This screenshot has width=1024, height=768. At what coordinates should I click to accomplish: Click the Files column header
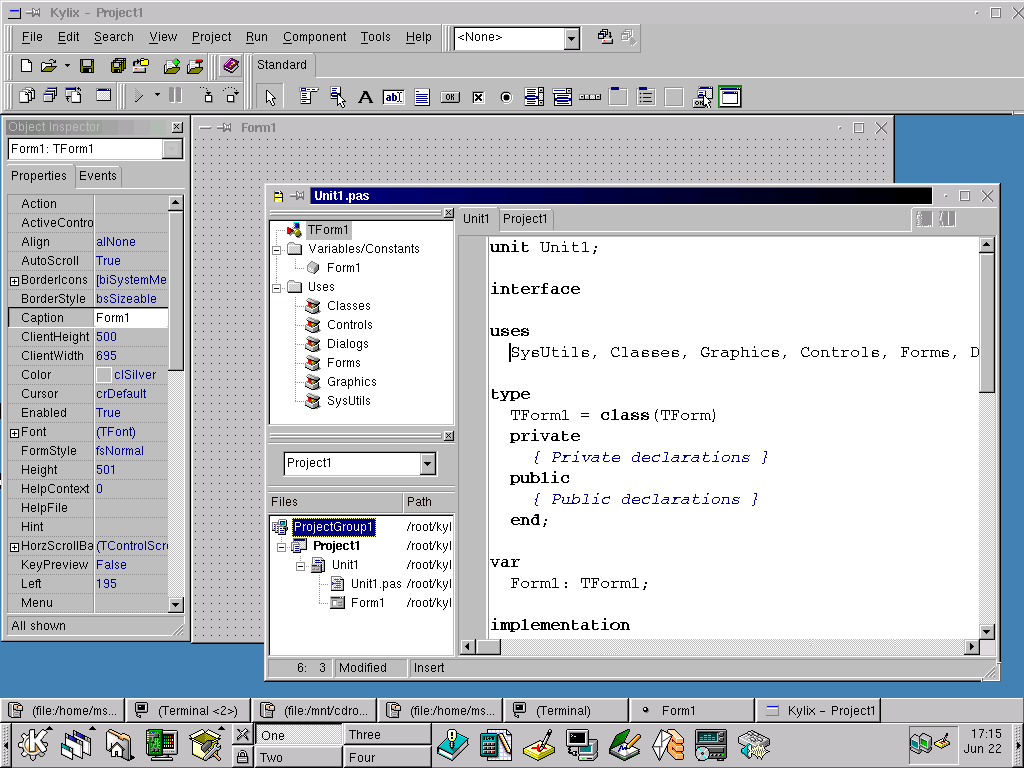coord(336,502)
